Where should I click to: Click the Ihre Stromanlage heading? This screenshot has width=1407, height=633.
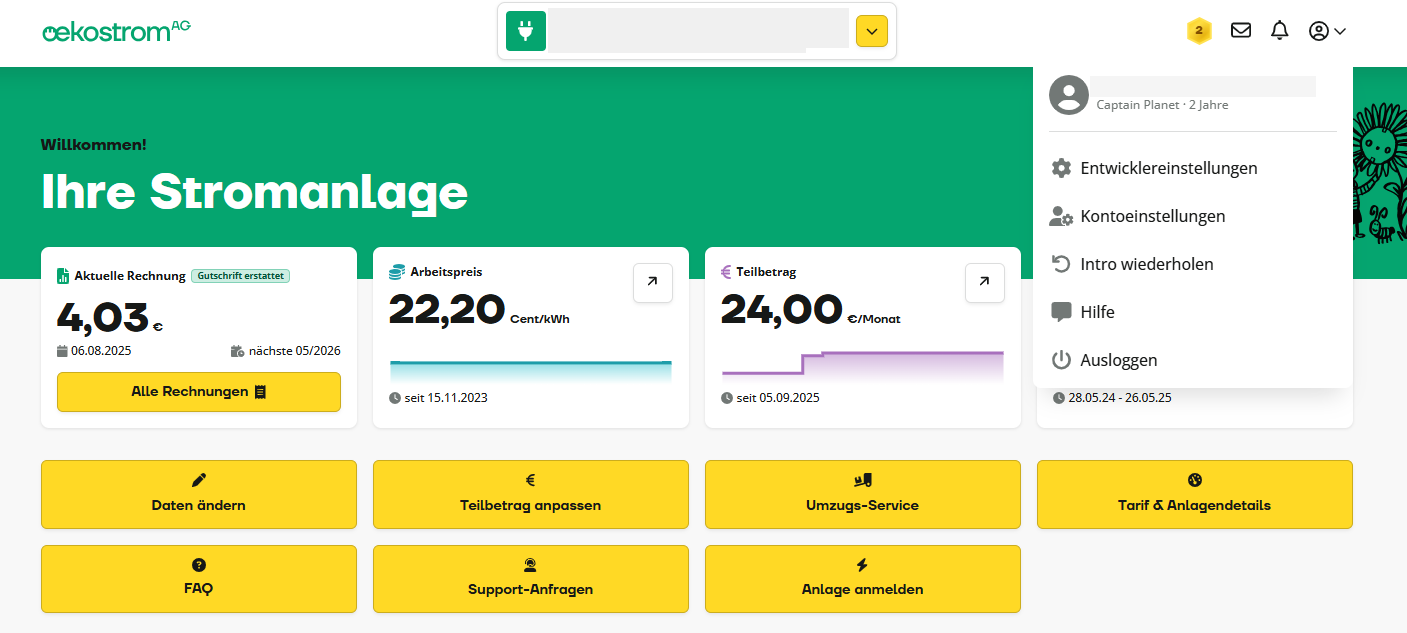(255, 191)
